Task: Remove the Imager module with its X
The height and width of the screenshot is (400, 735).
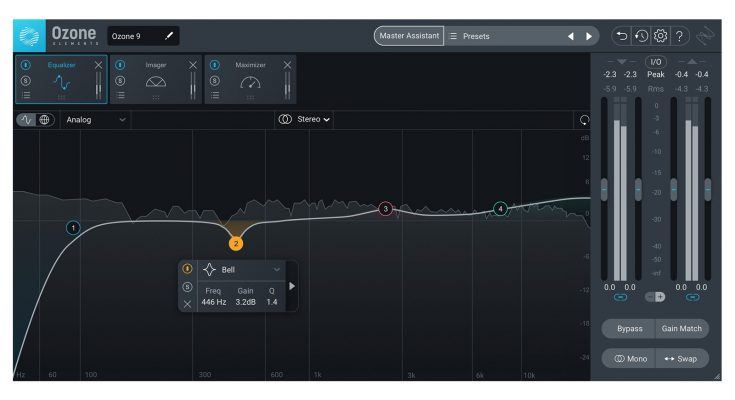Action: (x=193, y=65)
